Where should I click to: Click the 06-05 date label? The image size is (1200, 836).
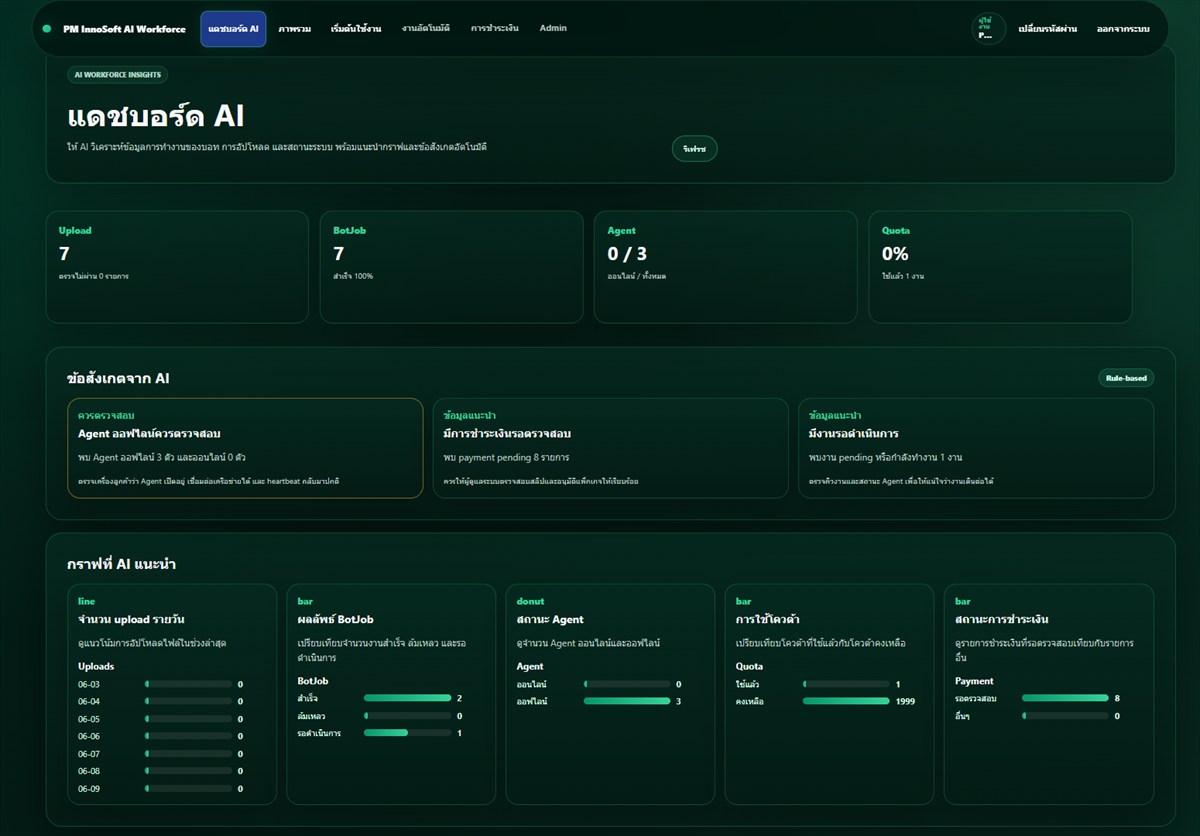click(x=89, y=719)
